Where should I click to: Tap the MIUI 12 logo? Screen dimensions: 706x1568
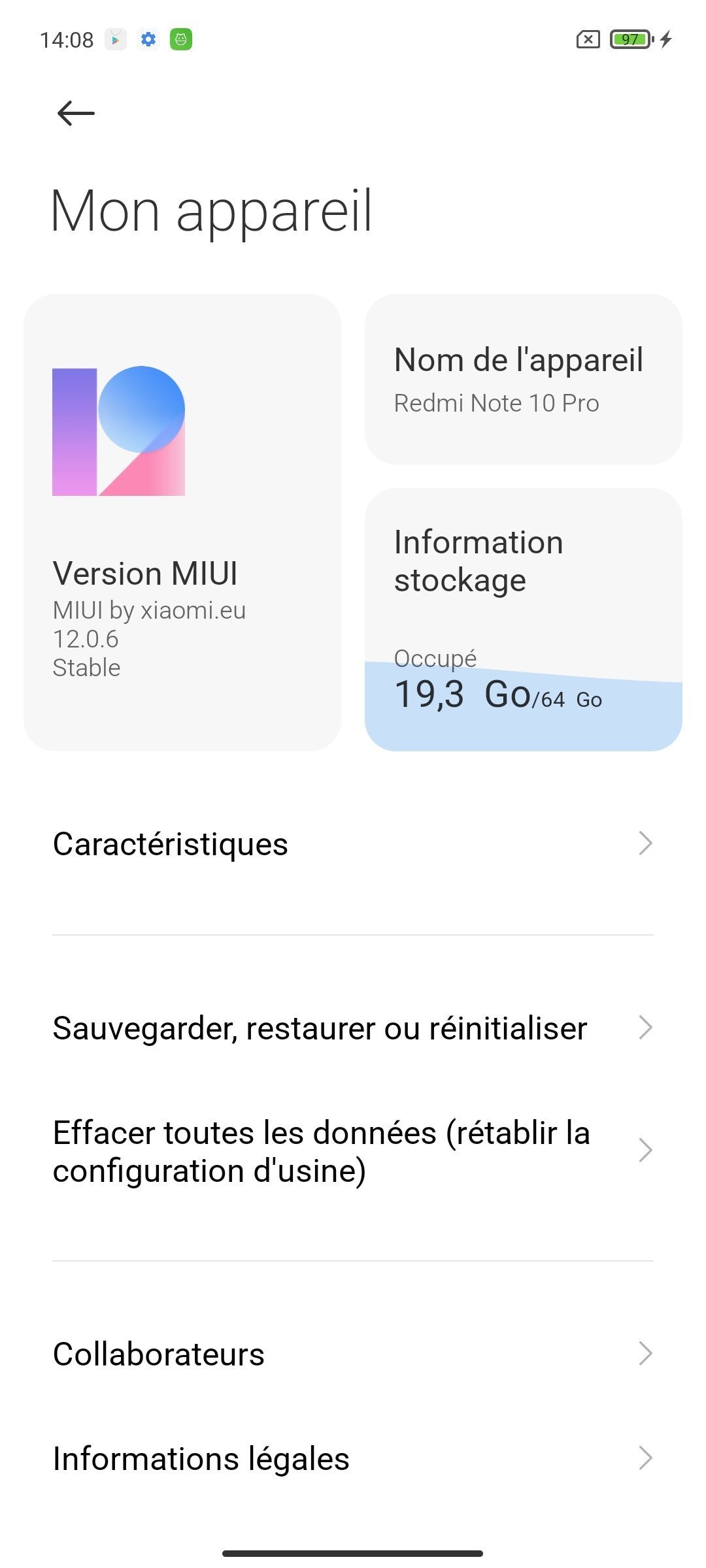click(x=118, y=431)
